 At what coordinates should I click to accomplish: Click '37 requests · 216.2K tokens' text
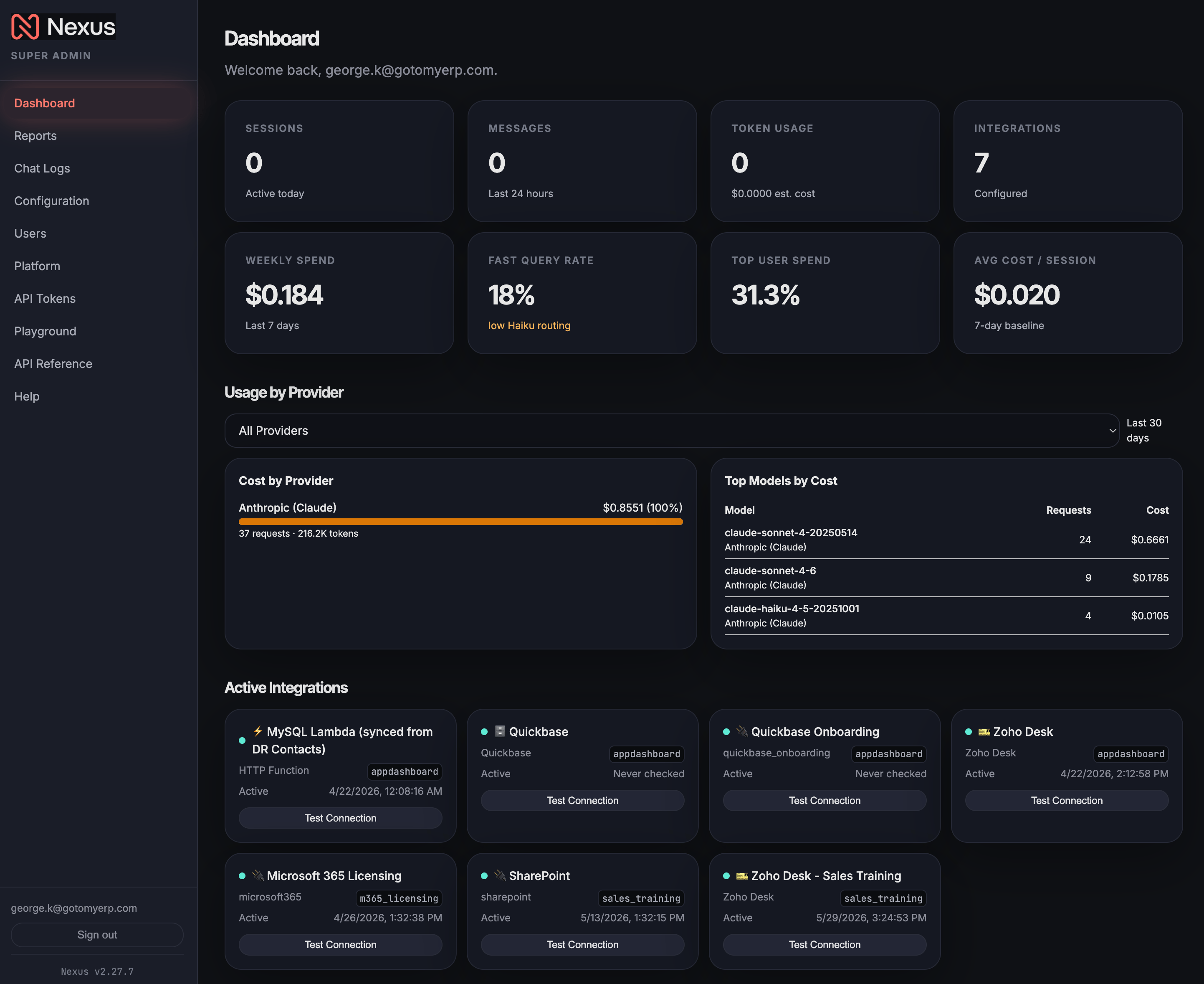click(298, 533)
